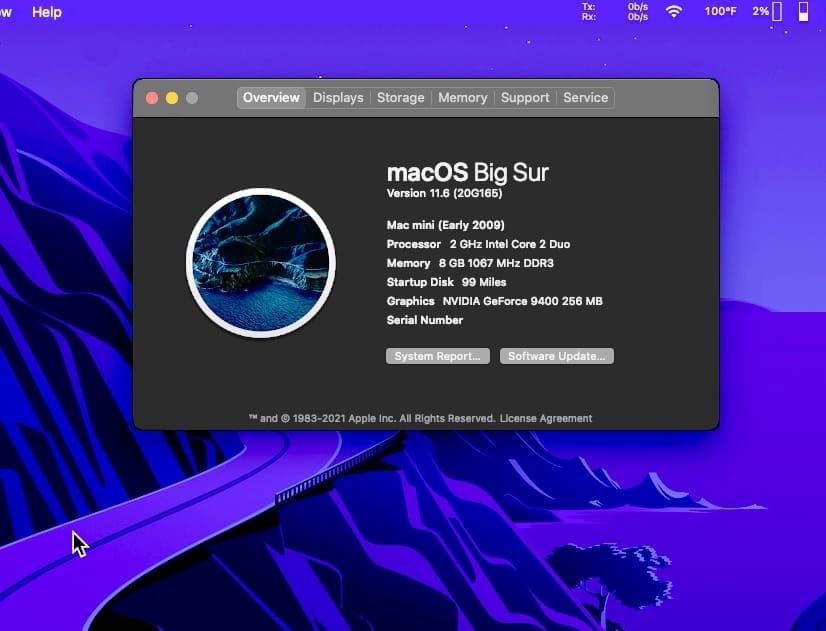The width and height of the screenshot is (826, 631).
Task: Click the Apple copyright 1983-2021 text
Action: pos(372,419)
